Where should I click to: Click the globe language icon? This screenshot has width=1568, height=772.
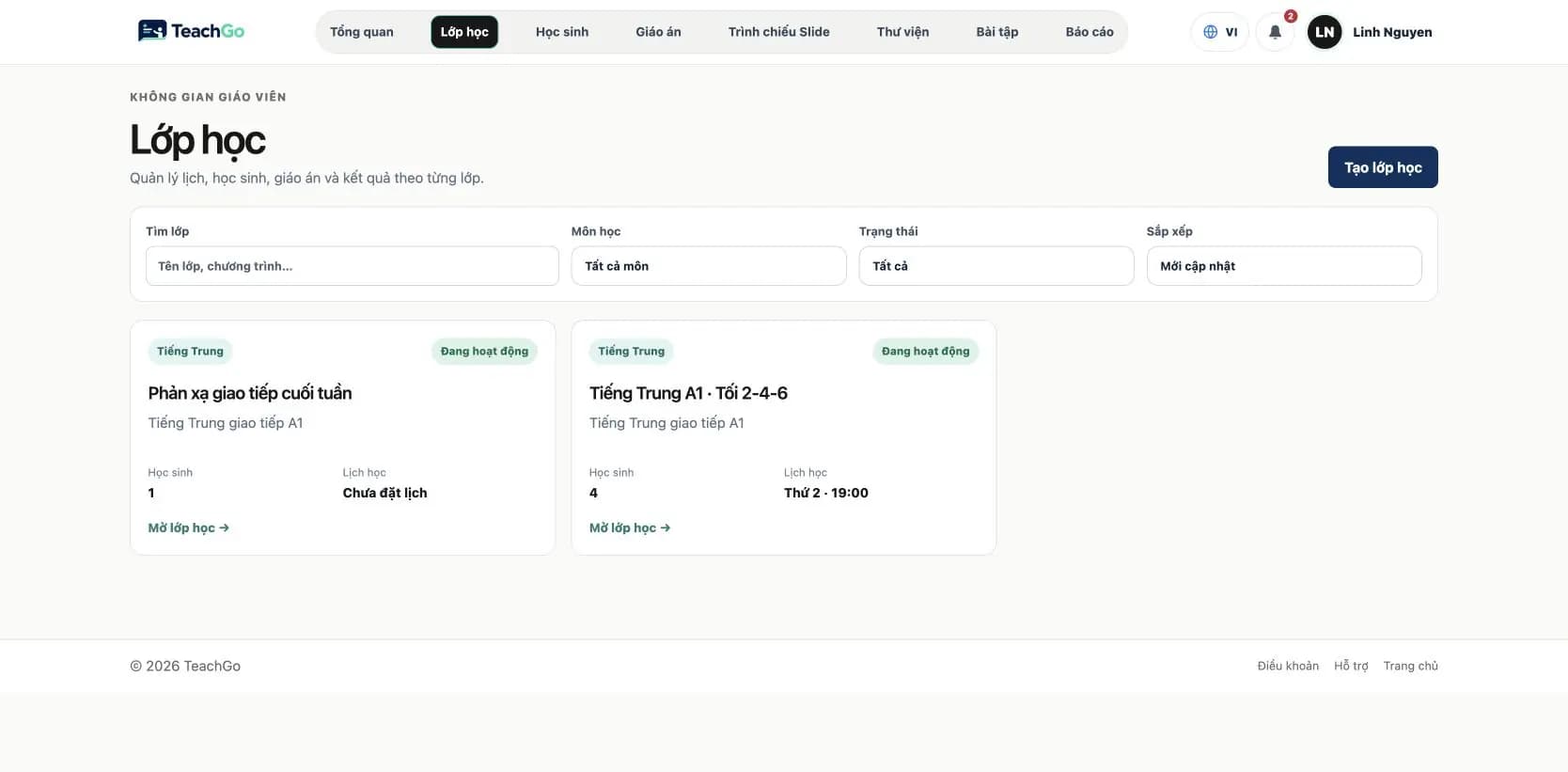[1210, 32]
